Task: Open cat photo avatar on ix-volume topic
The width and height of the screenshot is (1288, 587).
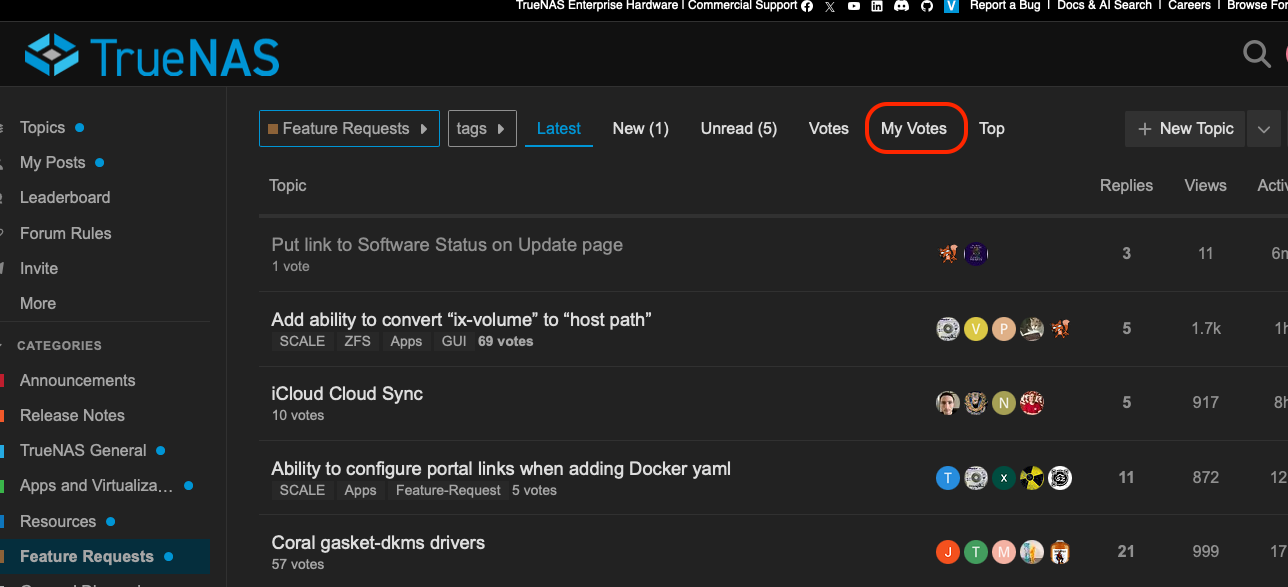Action: [1032, 328]
